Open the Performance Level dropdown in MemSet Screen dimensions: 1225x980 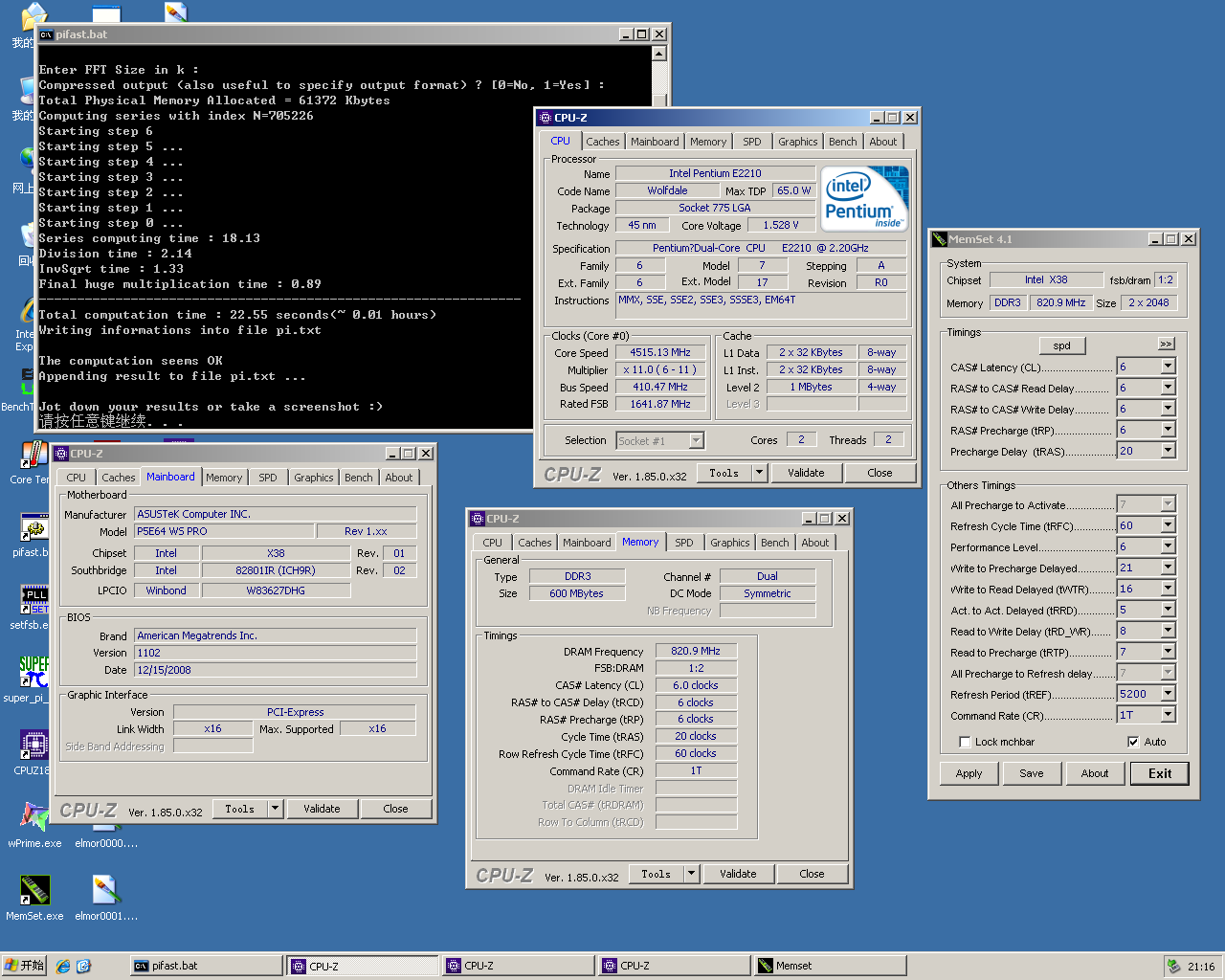coord(1168,546)
